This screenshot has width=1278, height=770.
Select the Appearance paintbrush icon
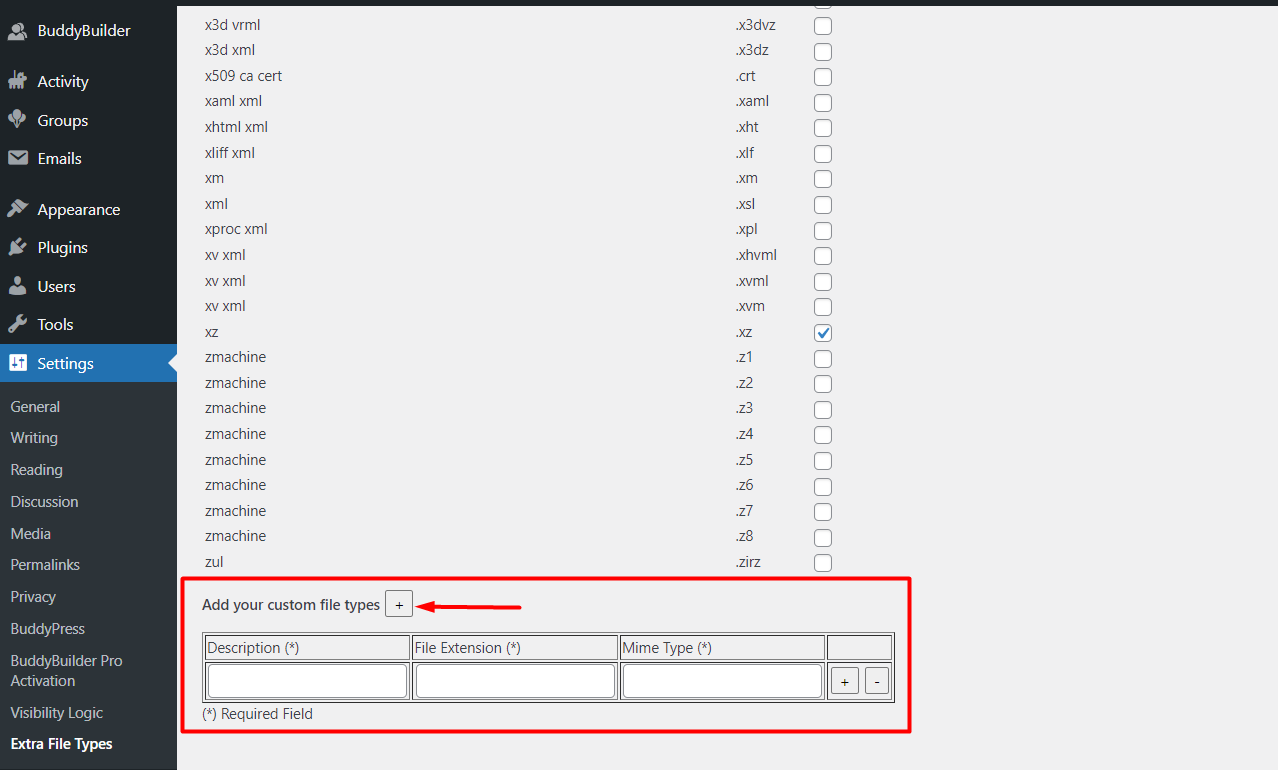click(19, 208)
